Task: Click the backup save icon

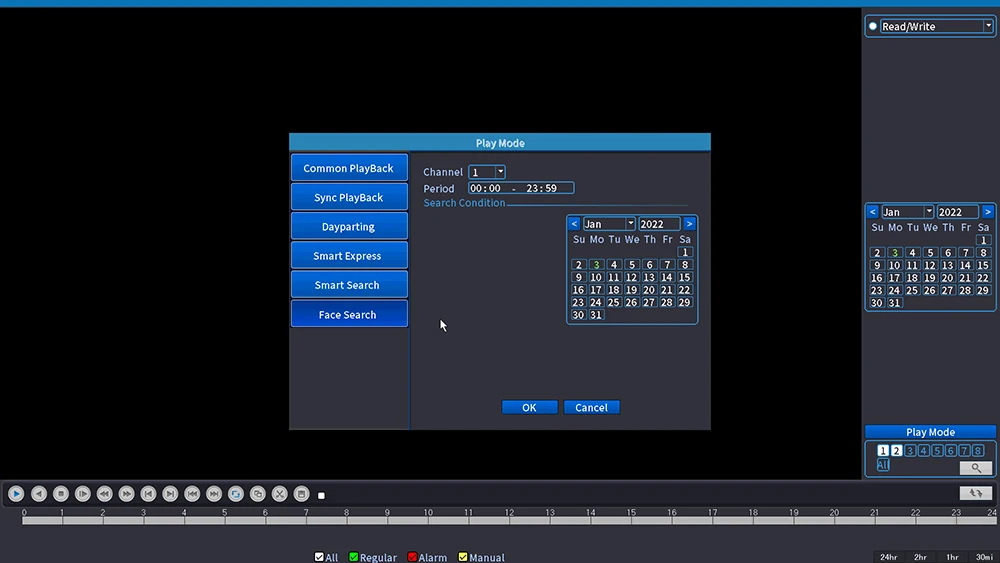Action: pyautogui.click(x=302, y=494)
